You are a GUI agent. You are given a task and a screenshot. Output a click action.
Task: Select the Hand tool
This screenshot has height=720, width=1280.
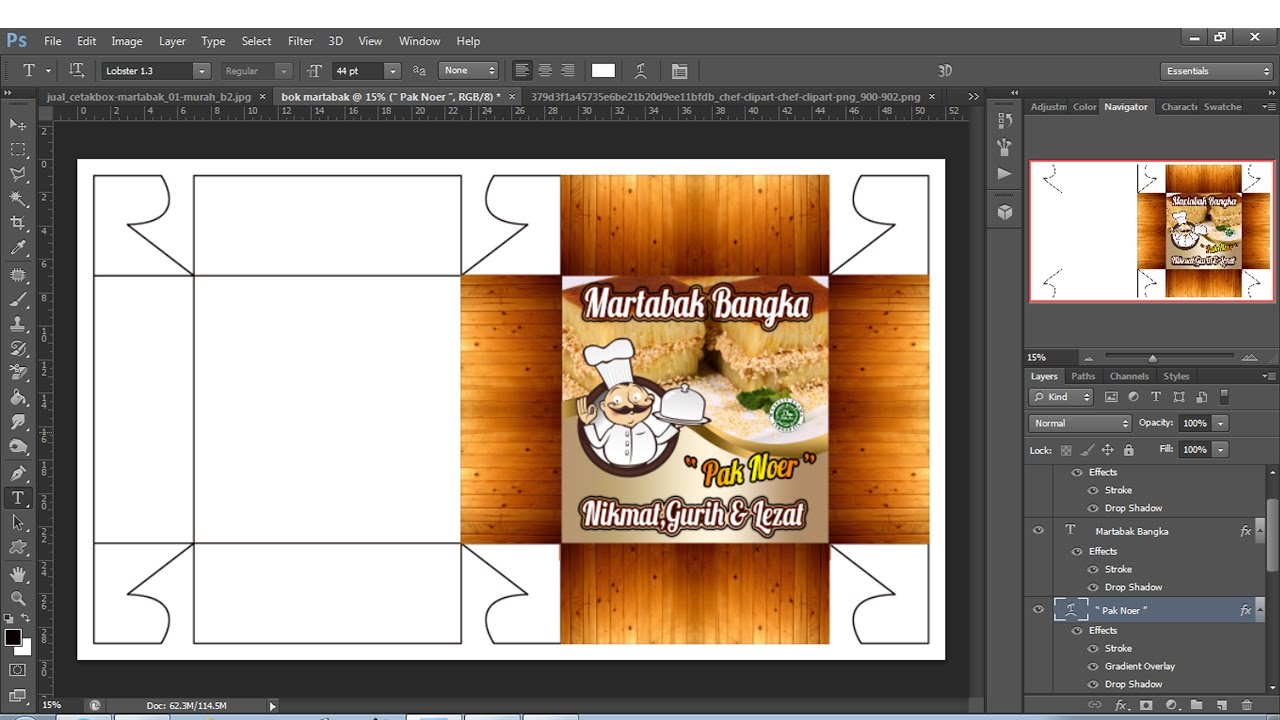coord(18,575)
